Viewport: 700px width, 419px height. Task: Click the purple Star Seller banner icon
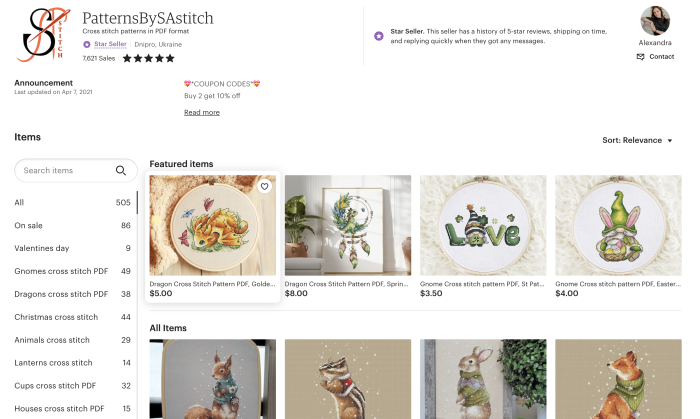click(378, 36)
